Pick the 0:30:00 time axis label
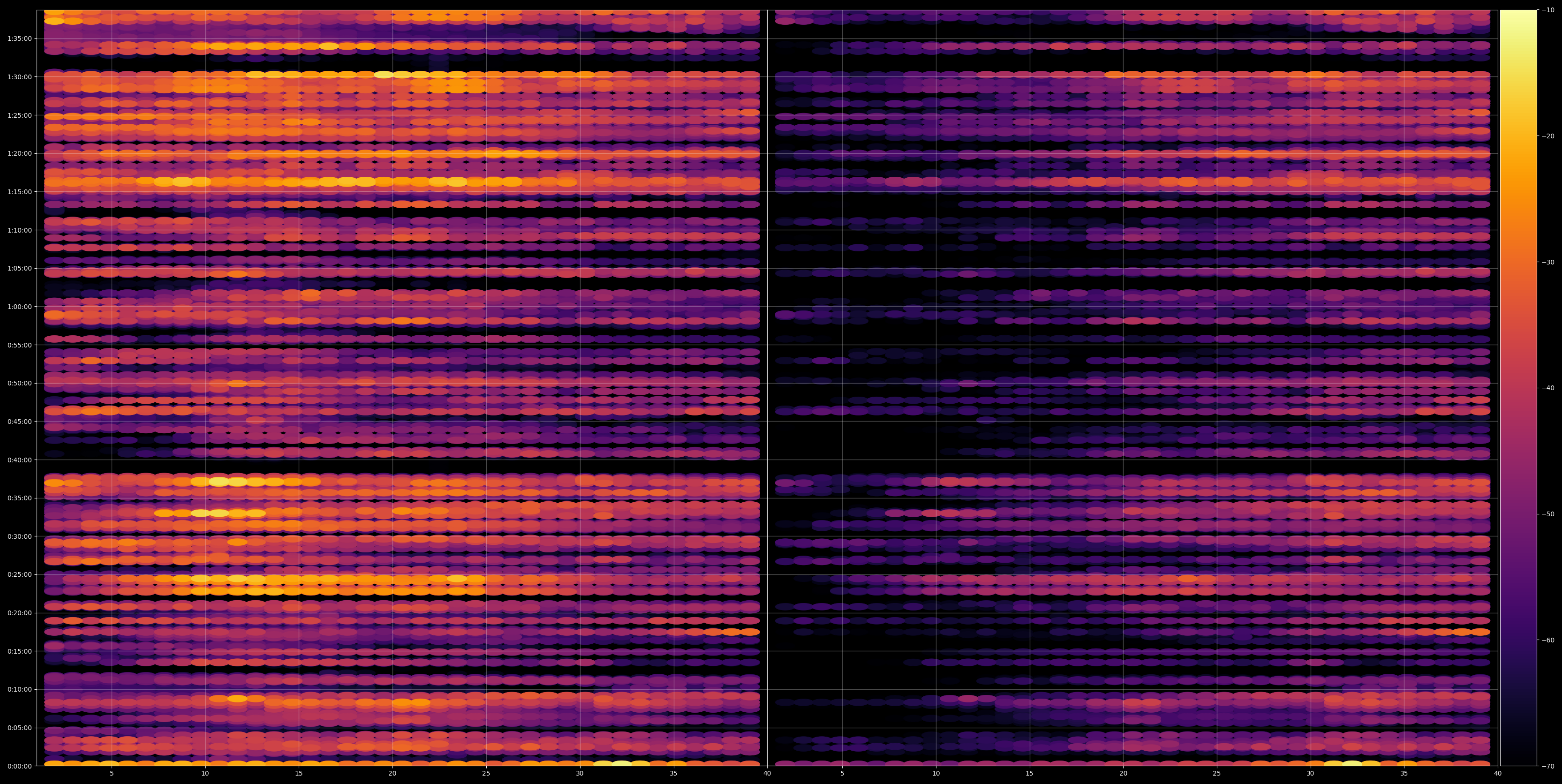 tap(19, 536)
